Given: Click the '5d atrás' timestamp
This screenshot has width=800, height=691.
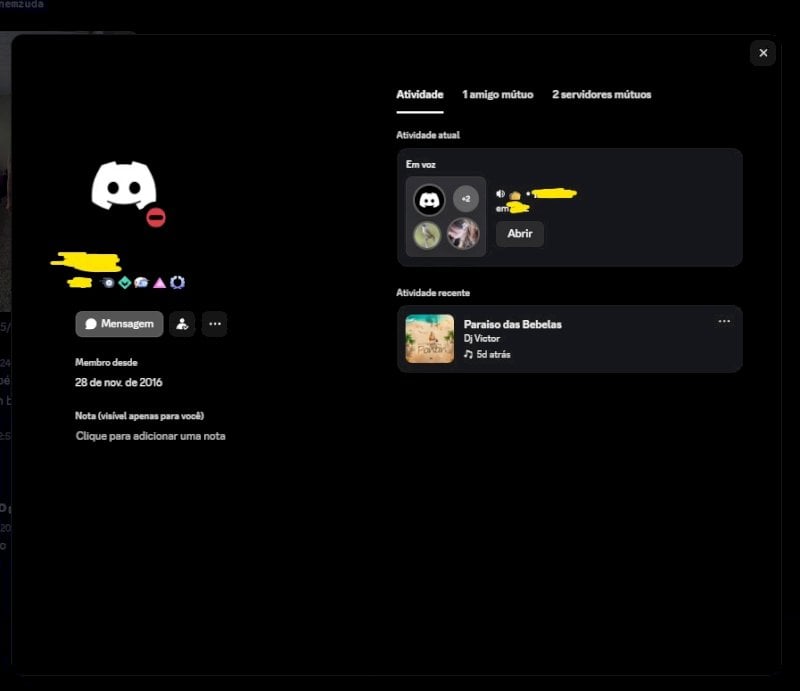Looking at the screenshot, I should 493,354.
